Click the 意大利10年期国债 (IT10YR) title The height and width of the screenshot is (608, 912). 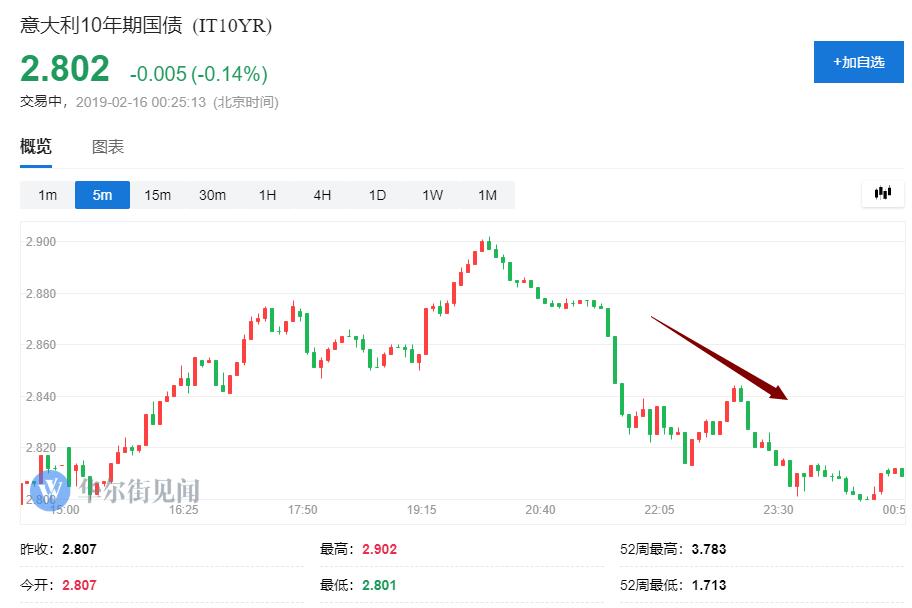click(146, 26)
